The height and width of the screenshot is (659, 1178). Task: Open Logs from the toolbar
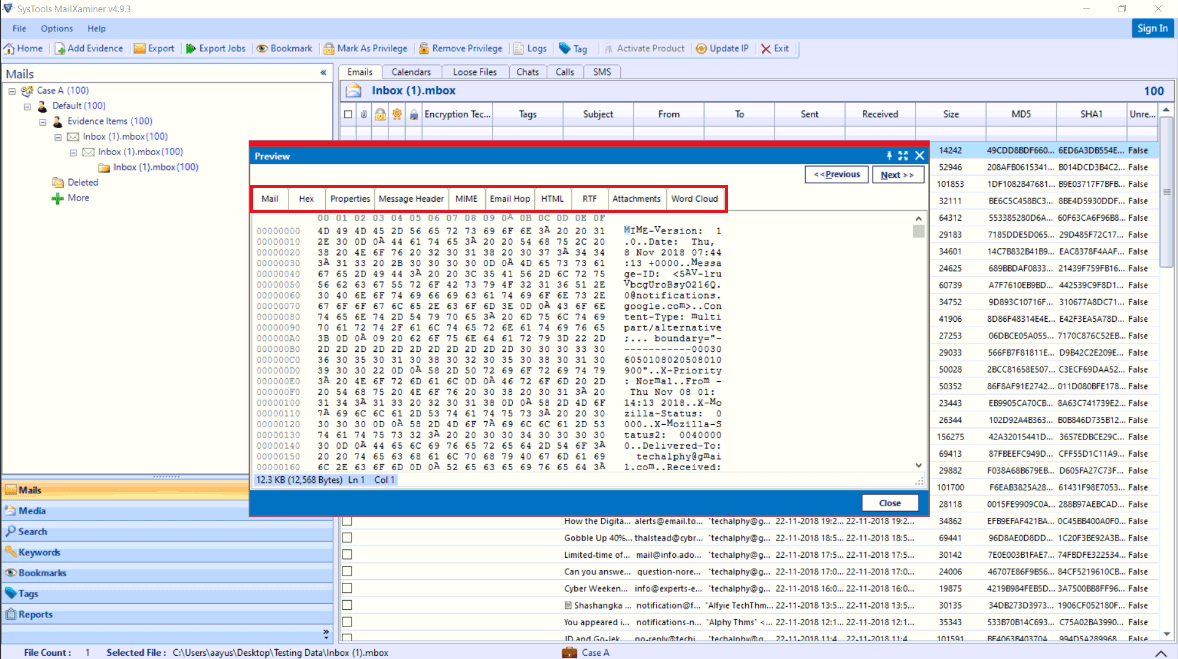click(530, 49)
